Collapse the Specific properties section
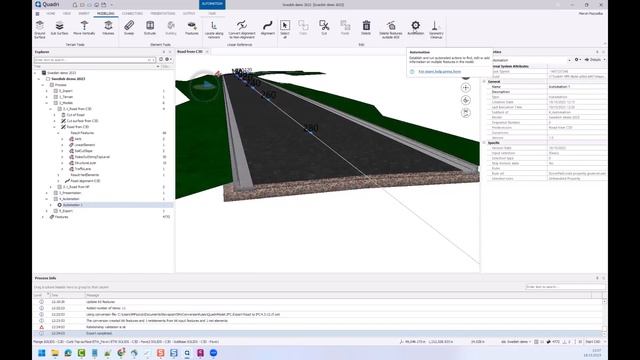This screenshot has width=640, height=360. [x=484, y=143]
